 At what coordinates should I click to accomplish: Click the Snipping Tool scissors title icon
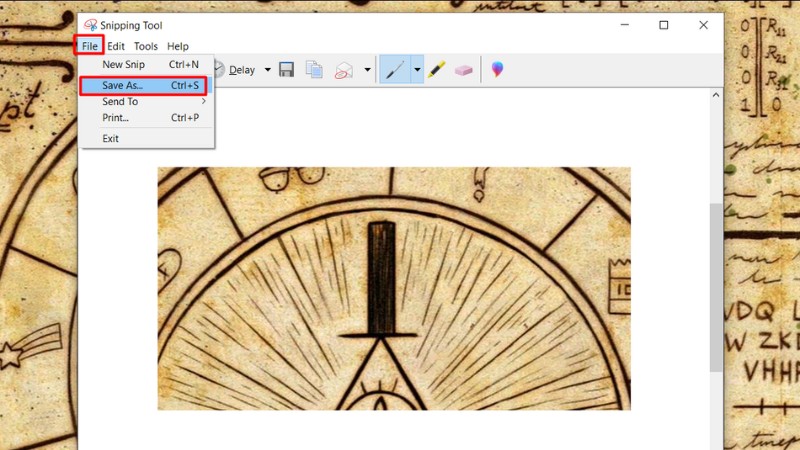[x=90, y=25]
